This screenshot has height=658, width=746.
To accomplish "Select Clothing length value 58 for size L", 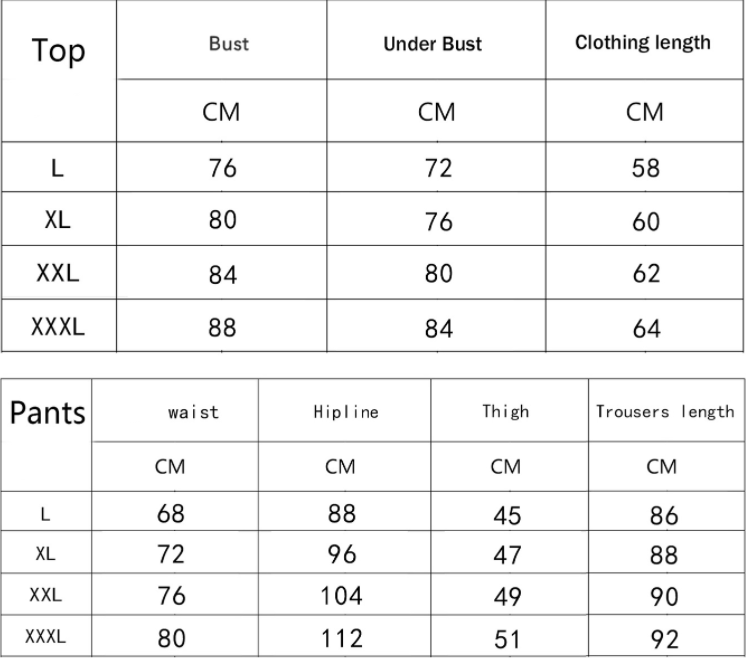I will 646,168.
